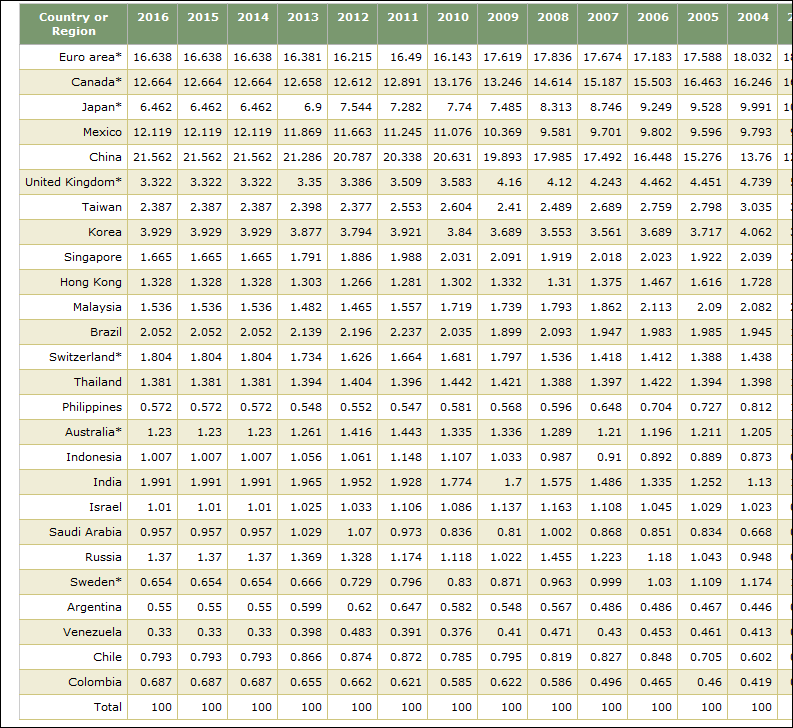Select India's 2005 value 1.252

click(x=703, y=482)
